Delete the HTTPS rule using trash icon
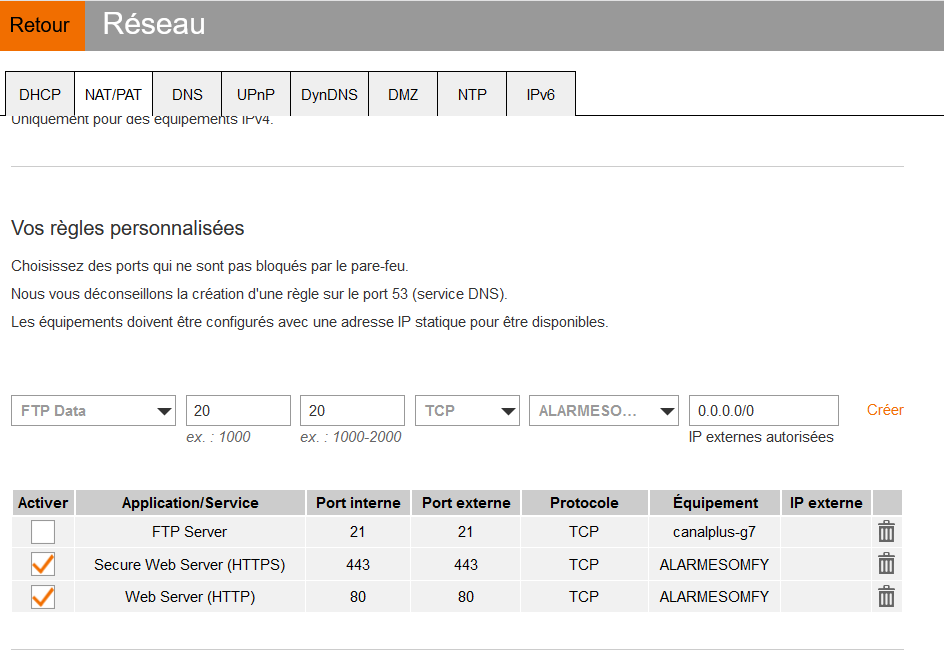 [886, 564]
